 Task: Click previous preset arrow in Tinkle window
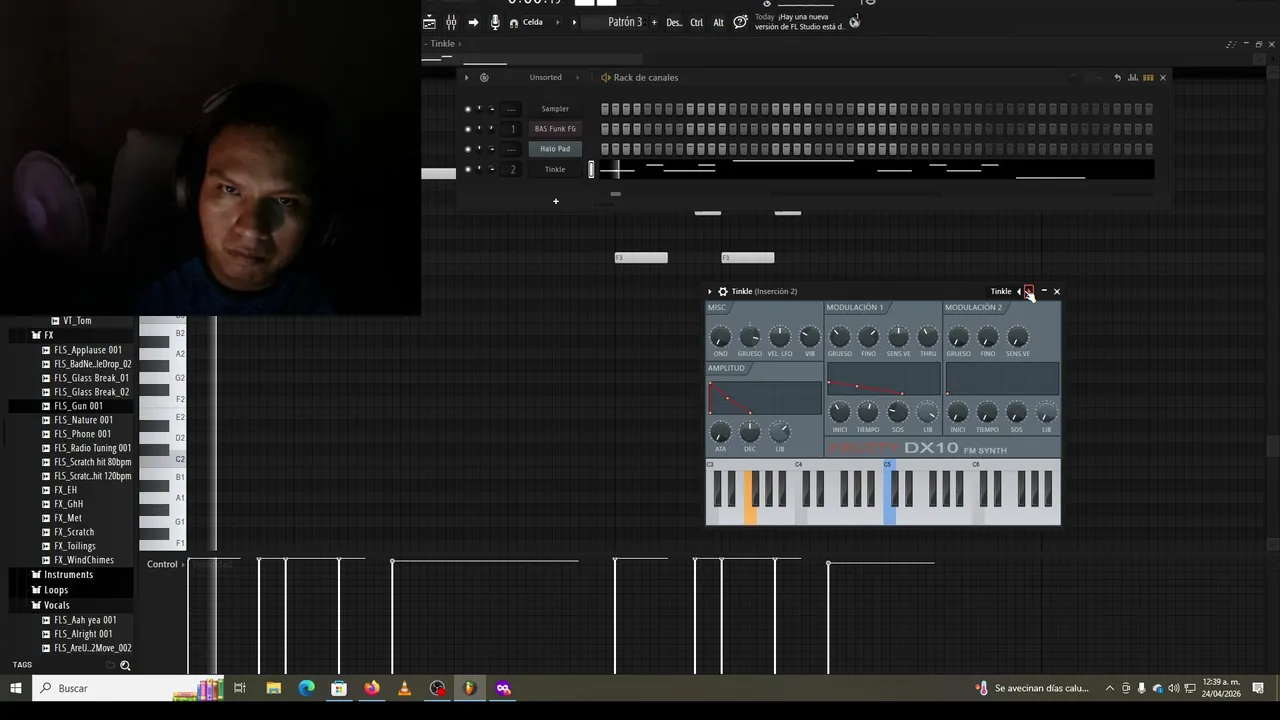click(1019, 292)
